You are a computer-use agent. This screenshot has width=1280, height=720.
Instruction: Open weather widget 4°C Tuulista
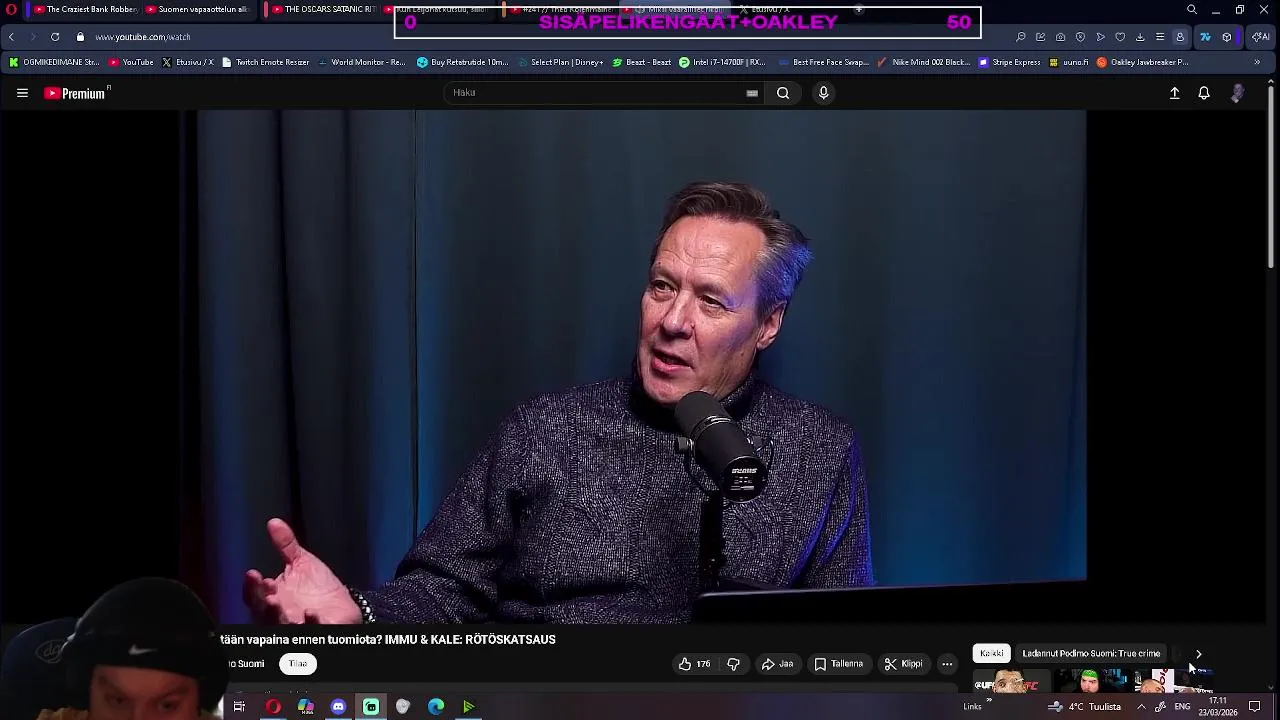(x=1085, y=707)
